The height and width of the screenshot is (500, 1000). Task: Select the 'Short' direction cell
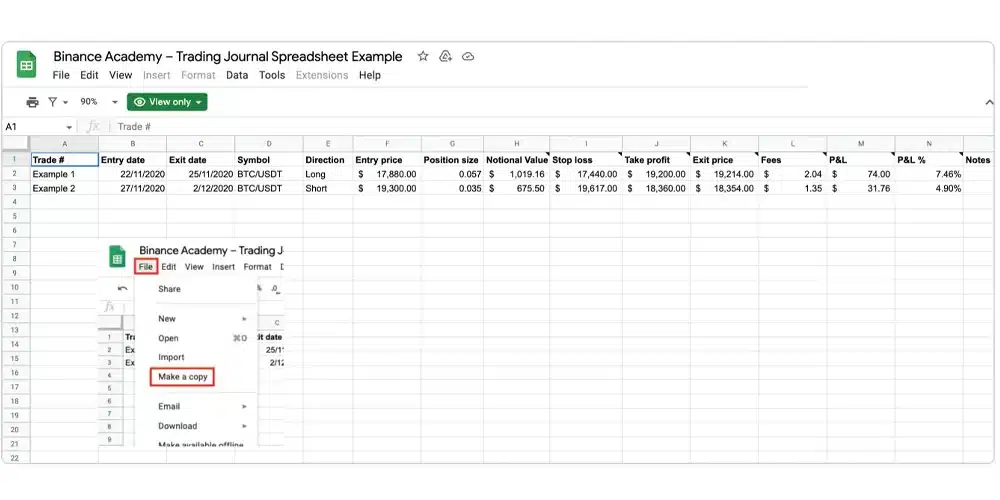tap(328, 189)
